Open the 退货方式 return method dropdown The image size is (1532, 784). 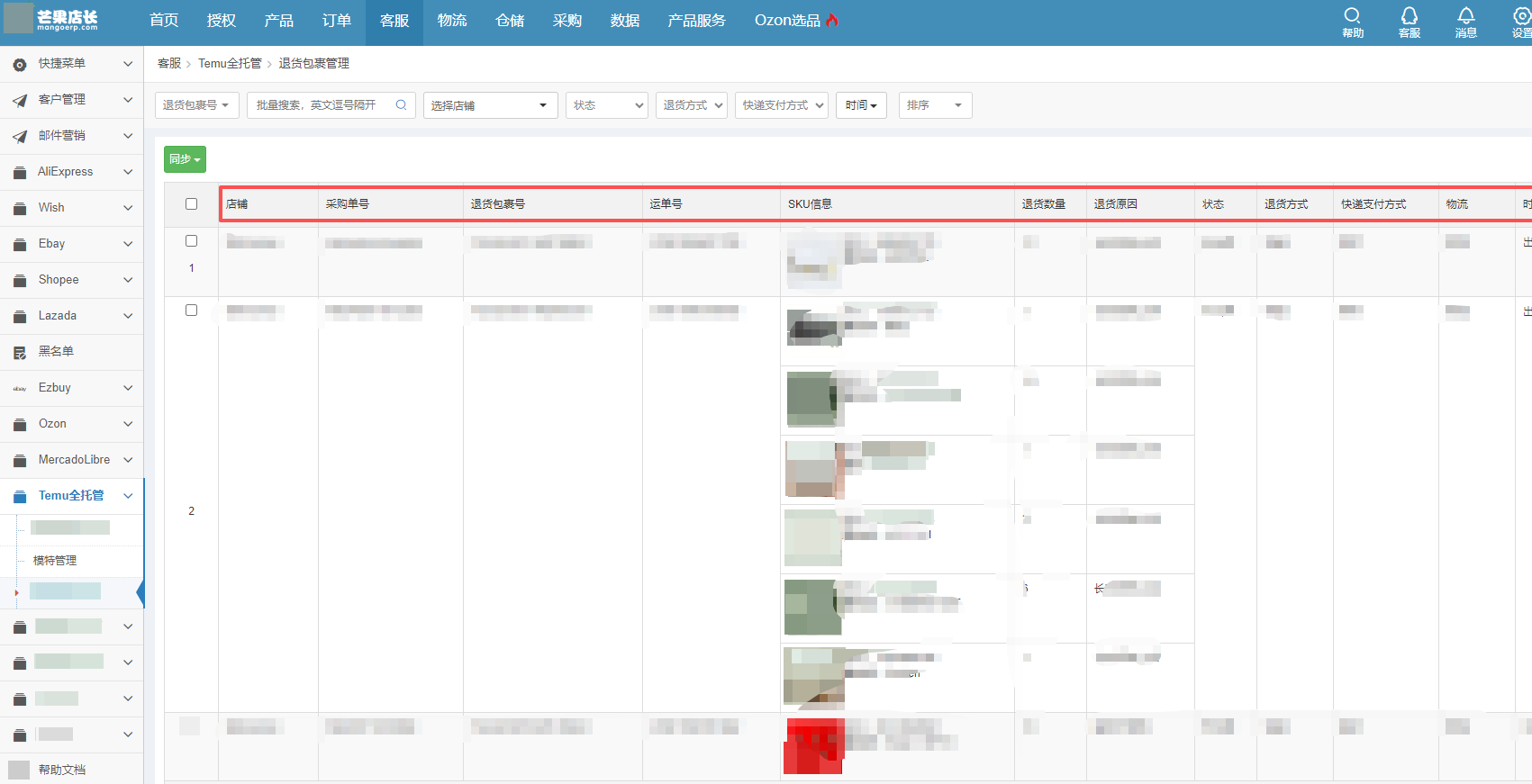[692, 105]
